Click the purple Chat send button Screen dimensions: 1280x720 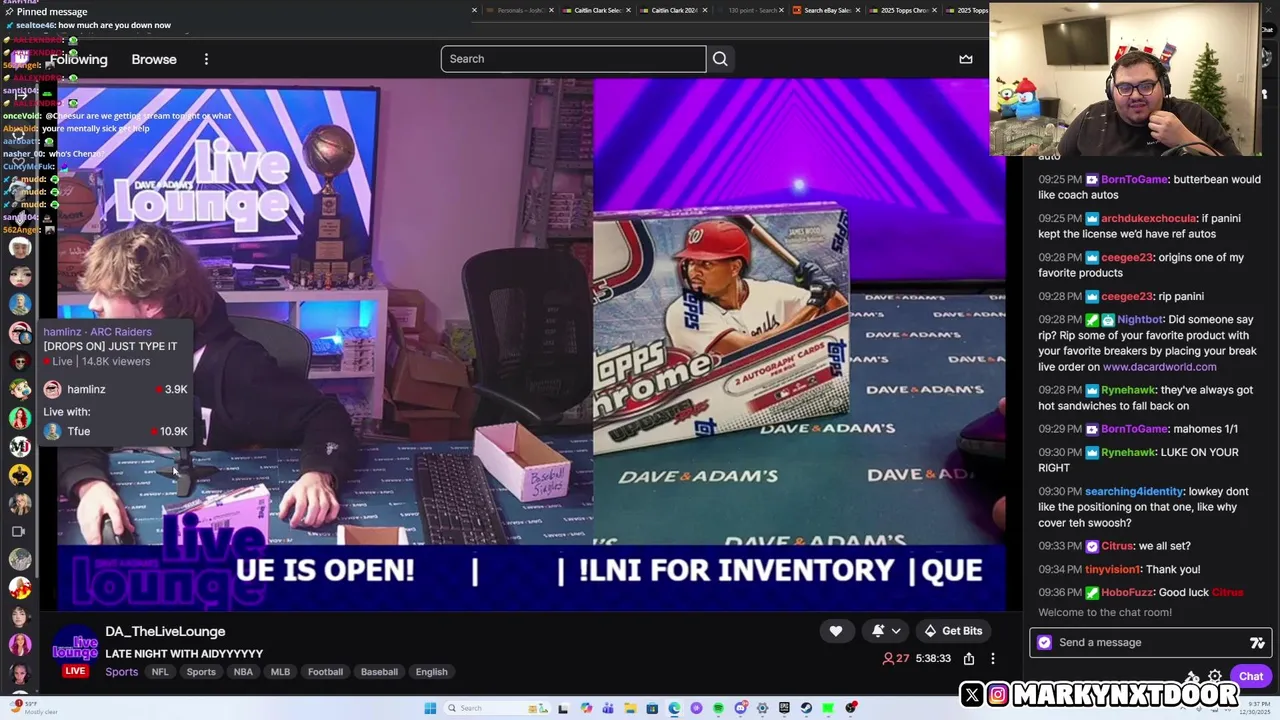coord(1251,676)
